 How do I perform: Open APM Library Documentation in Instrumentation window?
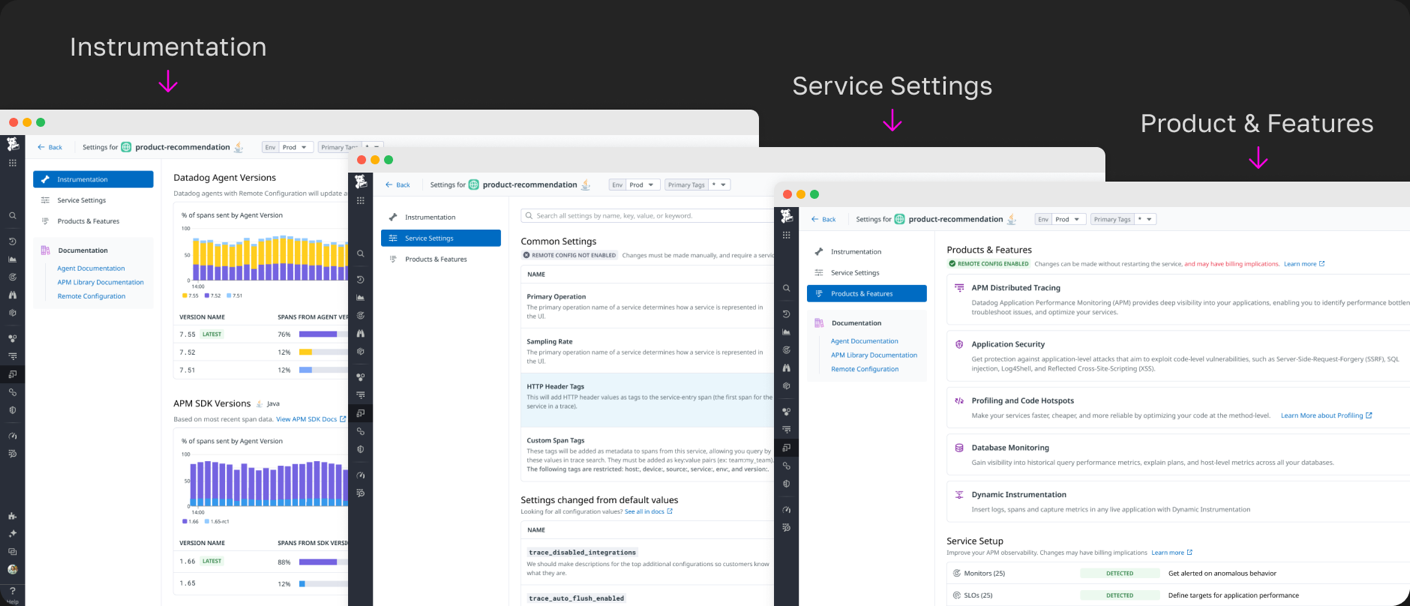tap(100, 282)
